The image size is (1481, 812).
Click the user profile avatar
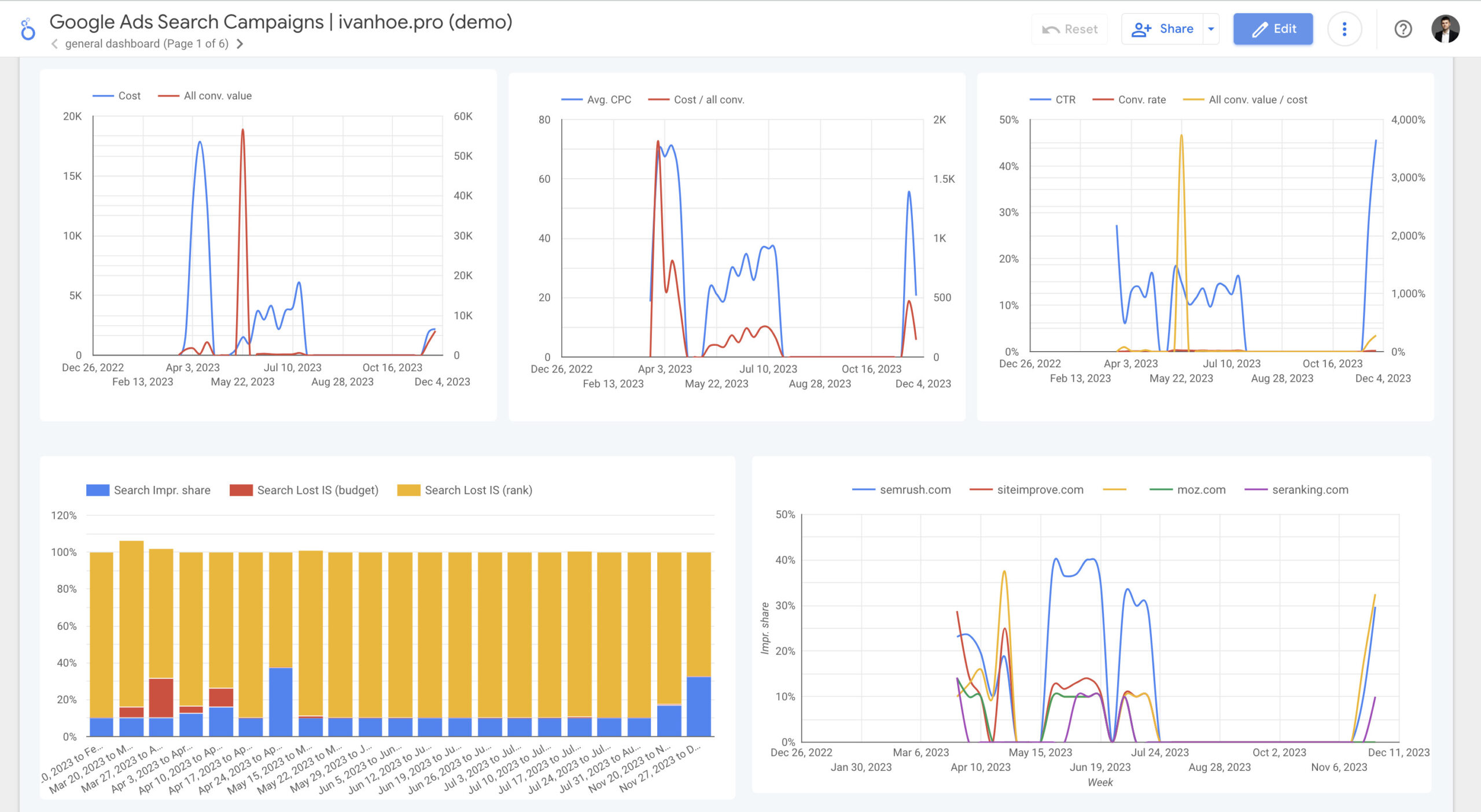(x=1445, y=29)
